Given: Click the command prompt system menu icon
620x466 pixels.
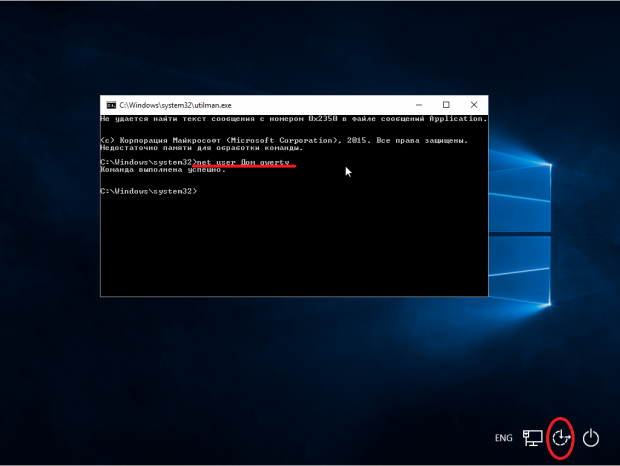Looking at the screenshot, I should pos(111,105).
